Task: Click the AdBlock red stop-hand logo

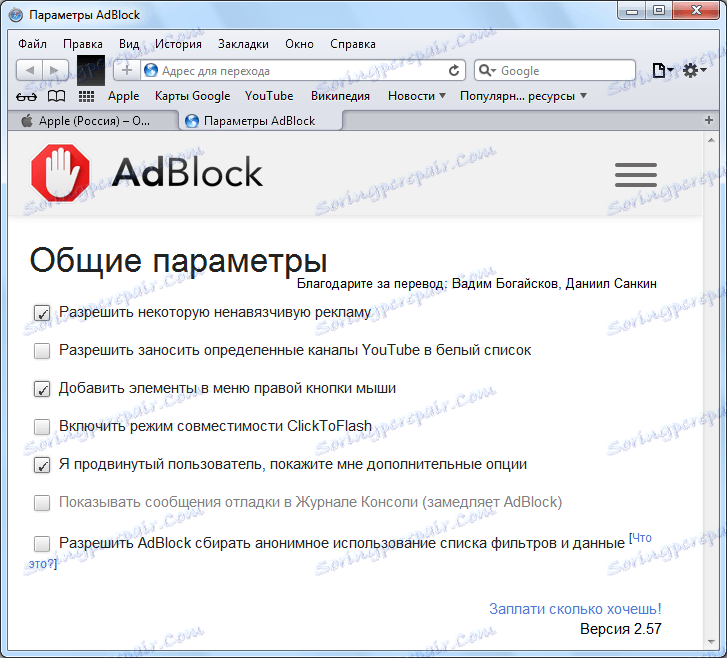Action: pos(60,172)
